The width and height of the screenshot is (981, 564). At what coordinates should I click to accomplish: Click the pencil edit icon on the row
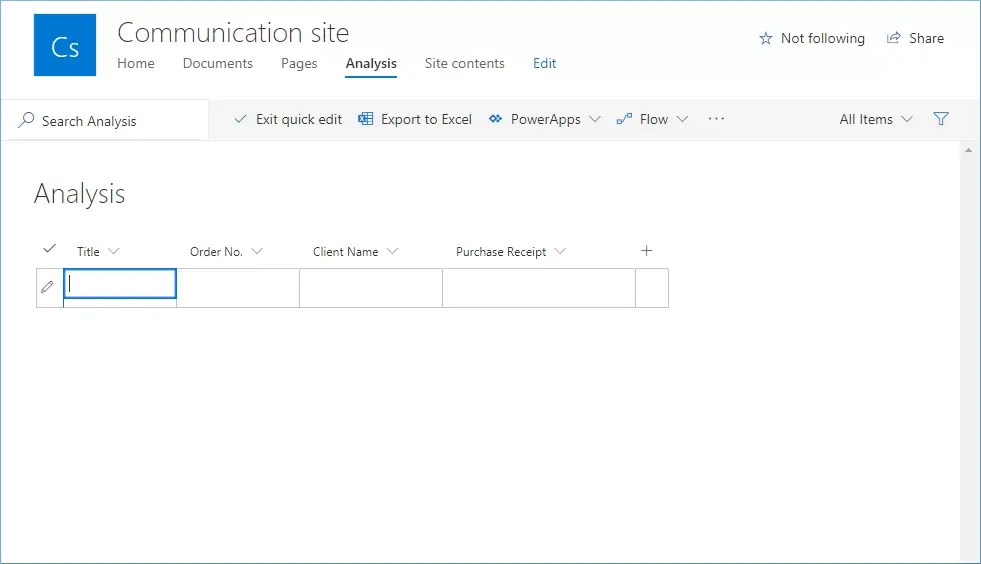(47, 287)
